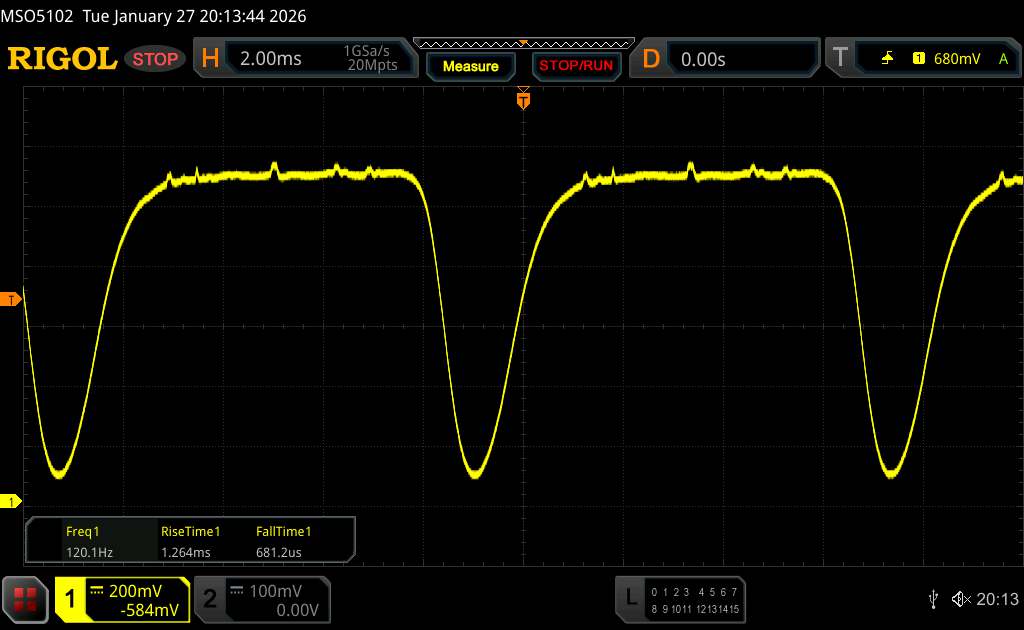Enable channel 2 using its gray badge
This screenshot has width=1024, height=630.
210,599
